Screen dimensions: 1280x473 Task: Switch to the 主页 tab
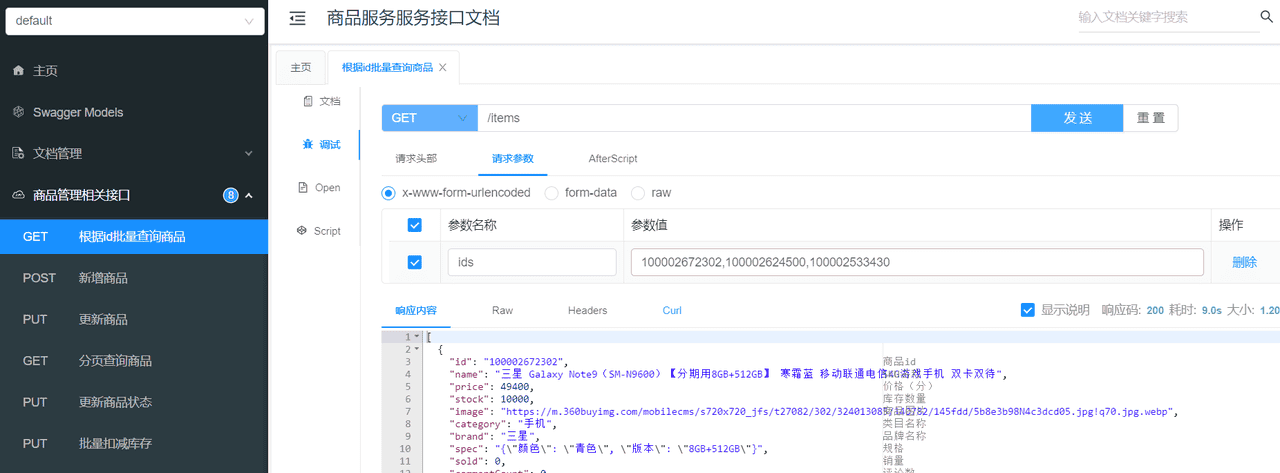301,67
